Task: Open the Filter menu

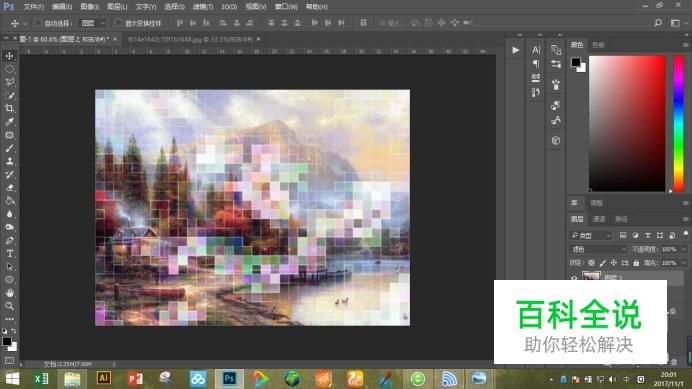Action: 203,7
